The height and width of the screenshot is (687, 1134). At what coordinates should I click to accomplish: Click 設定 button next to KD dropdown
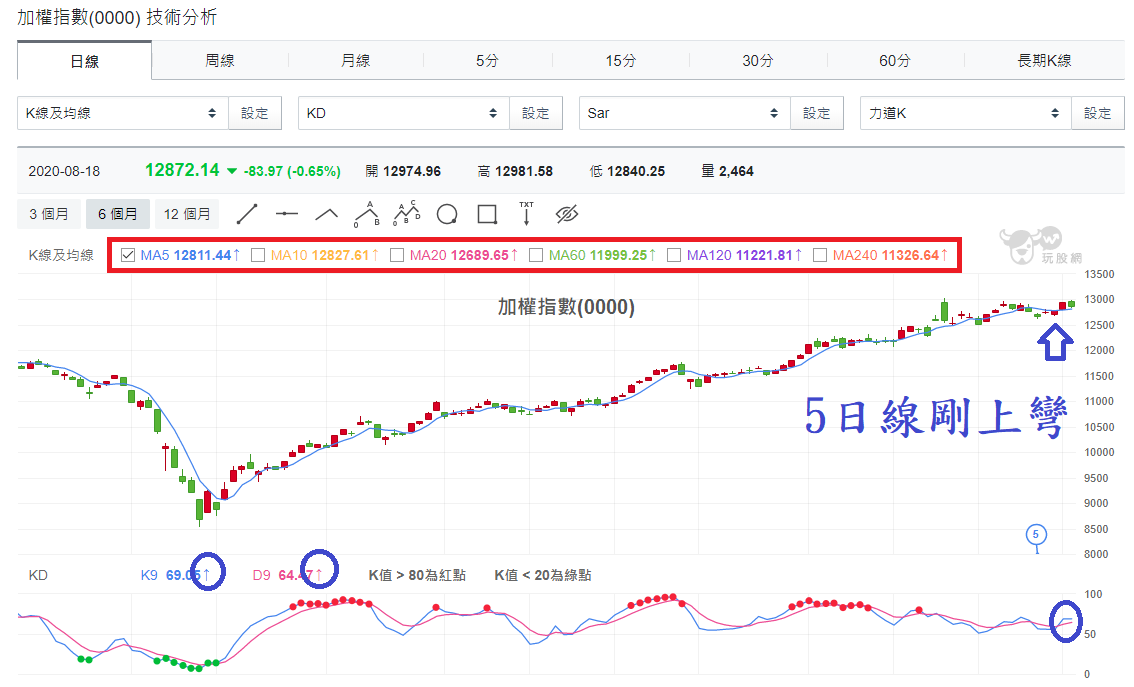coord(536,114)
